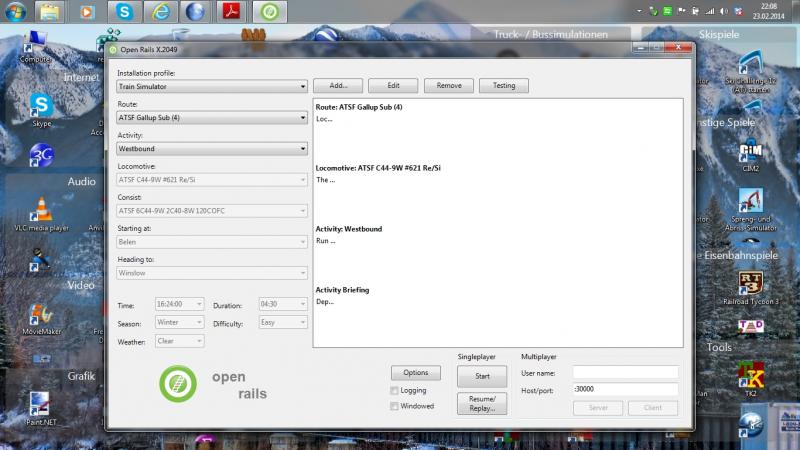The image size is (800, 450).
Task: Launch VLC media player desktop icon
Action: [41, 214]
